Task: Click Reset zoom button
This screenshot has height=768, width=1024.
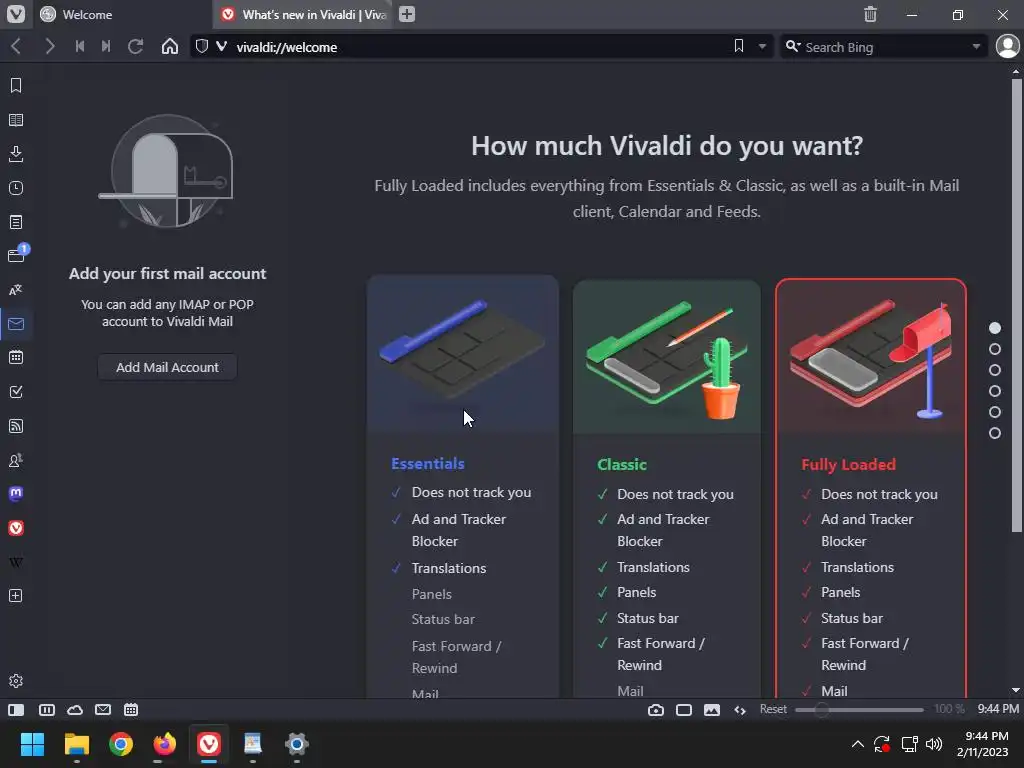Action: [773, 709]
